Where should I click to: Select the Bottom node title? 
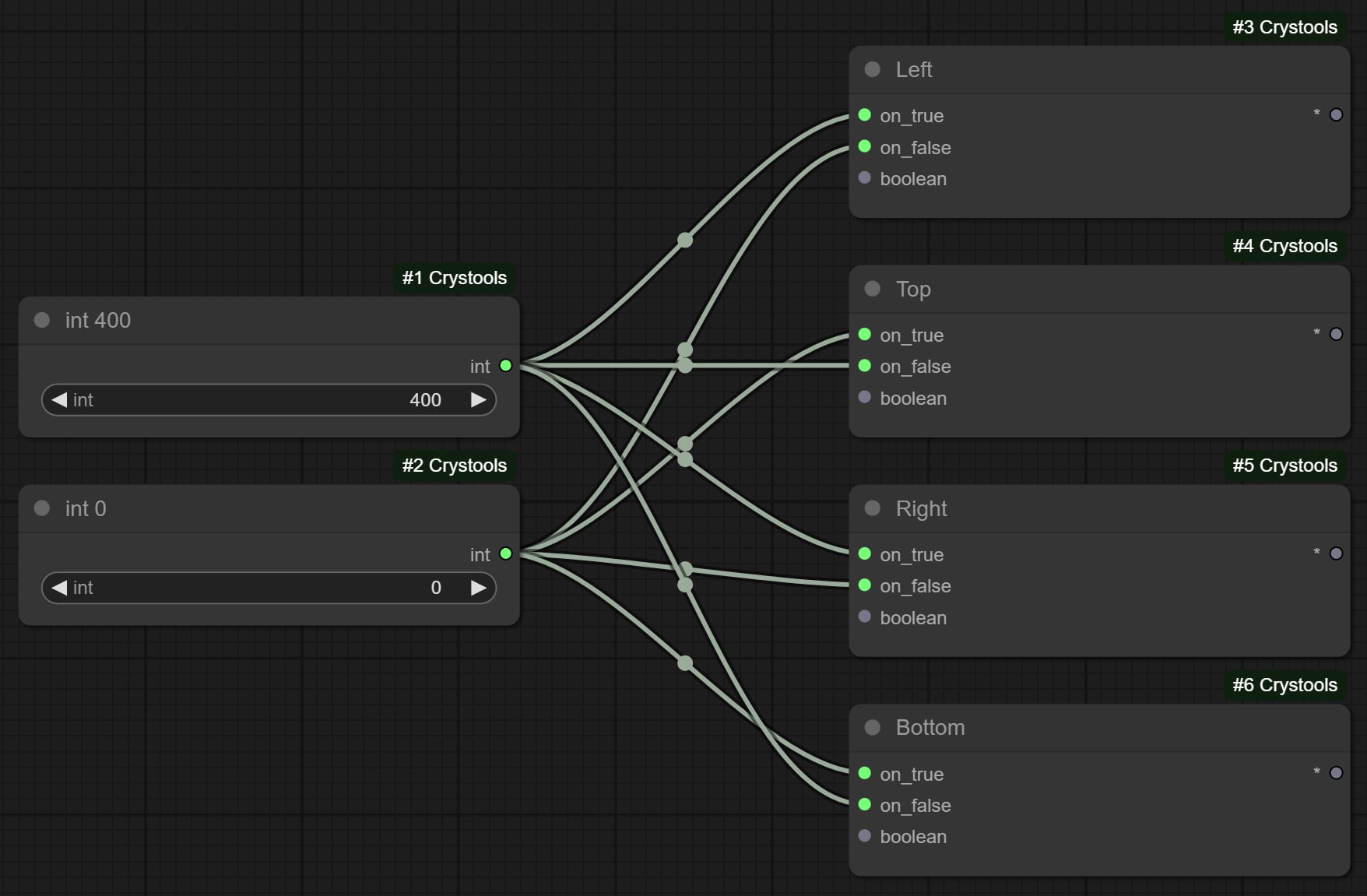(x=930, y=727)
